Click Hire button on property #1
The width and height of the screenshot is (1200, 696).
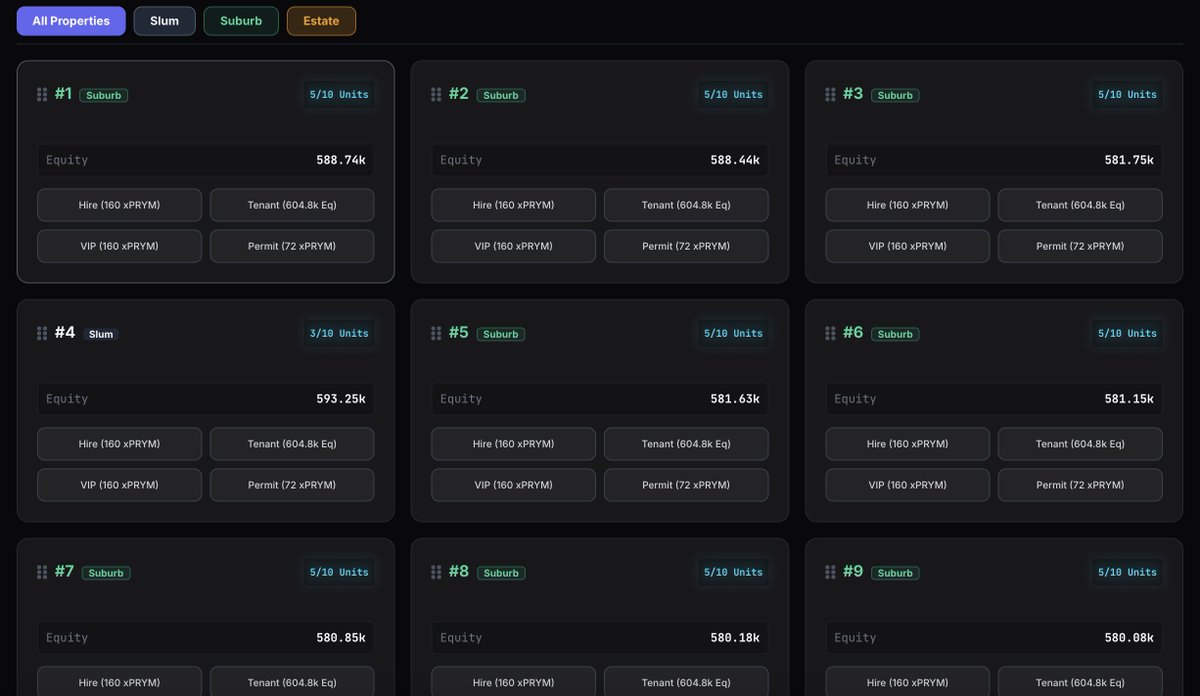pyautogui.click(x=120, y=205)
